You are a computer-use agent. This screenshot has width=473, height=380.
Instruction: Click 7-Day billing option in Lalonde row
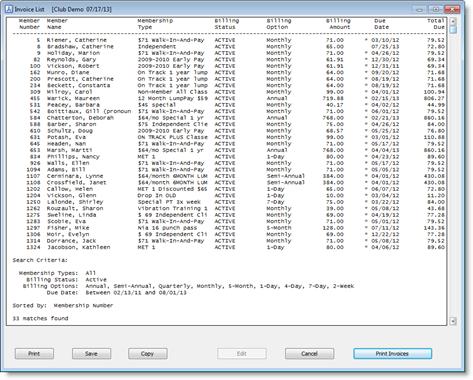[275, 202]
